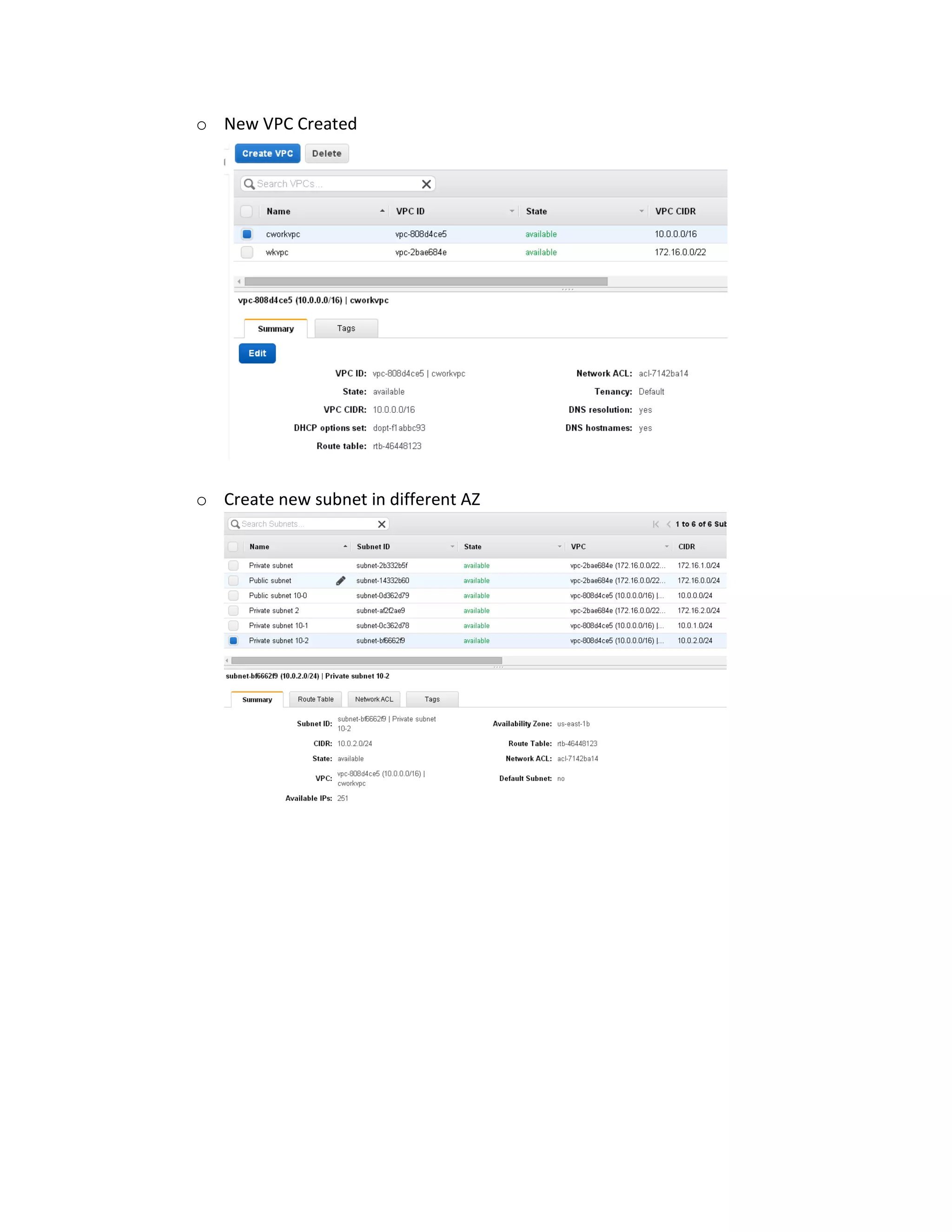Open the subnet Tags tab
The width and height of the screenshot is (952, 1232).
tap(432, 700)
